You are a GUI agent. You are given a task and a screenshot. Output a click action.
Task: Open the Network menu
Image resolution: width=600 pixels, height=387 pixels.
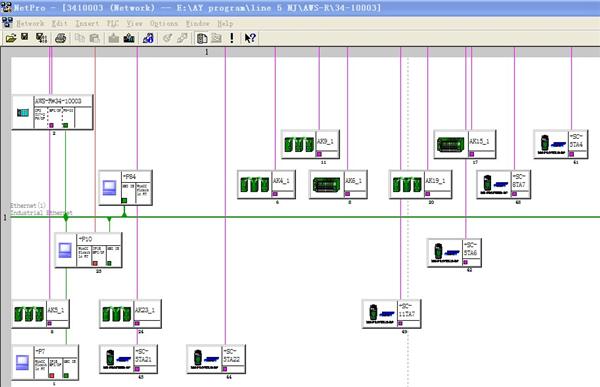tap(30, 23)
